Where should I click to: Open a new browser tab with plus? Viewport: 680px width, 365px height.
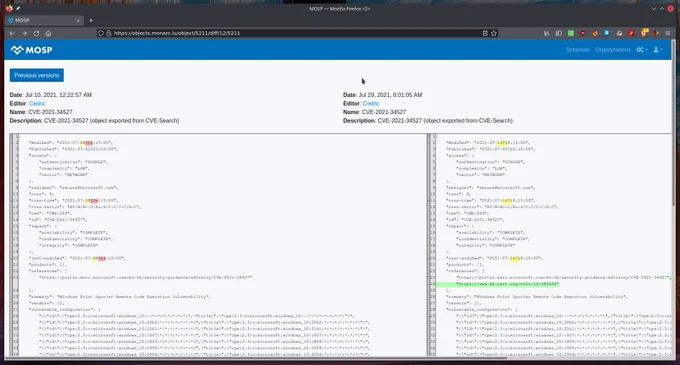(91, 20)
